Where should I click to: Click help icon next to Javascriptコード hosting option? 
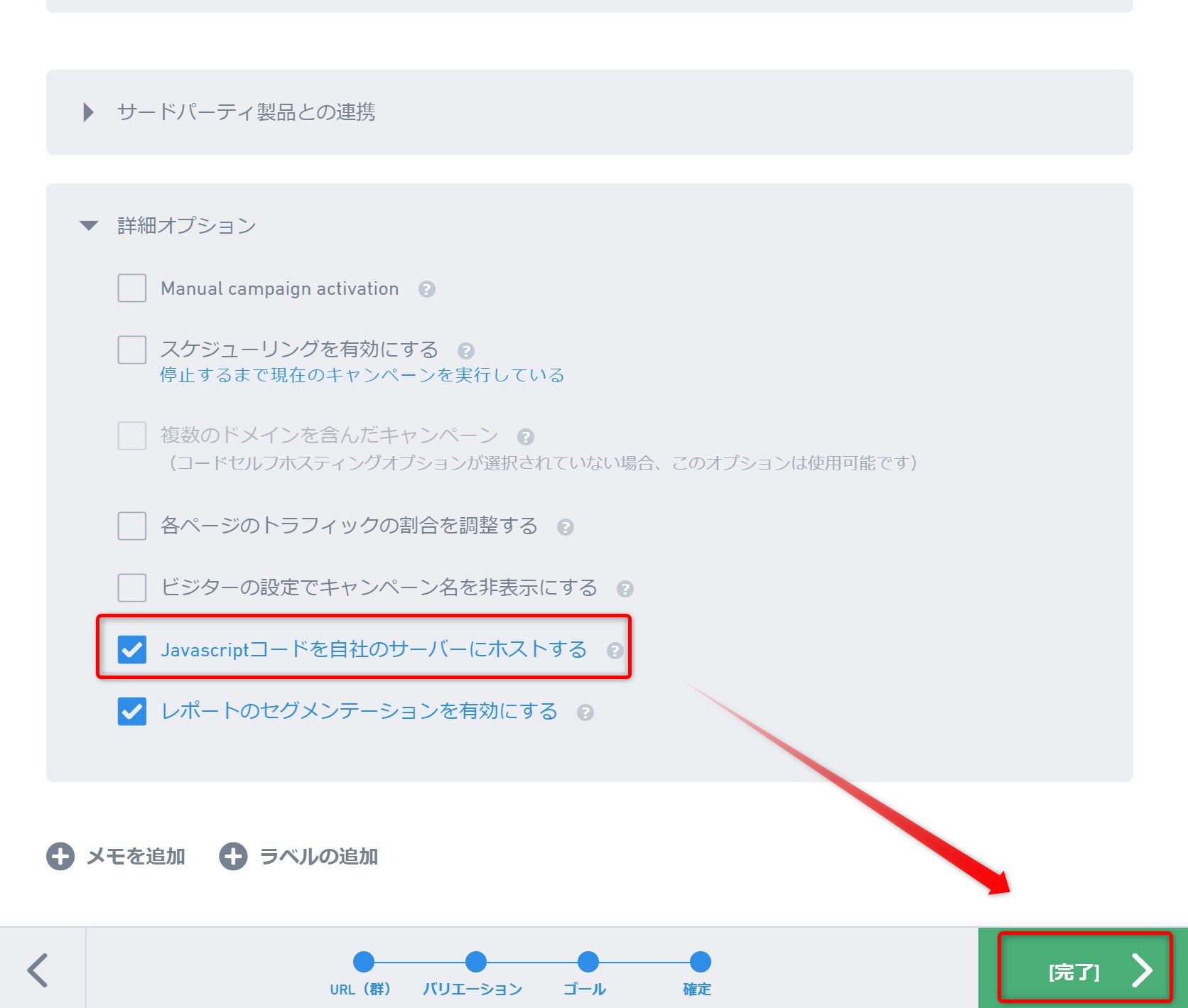(x=615, y=651)
